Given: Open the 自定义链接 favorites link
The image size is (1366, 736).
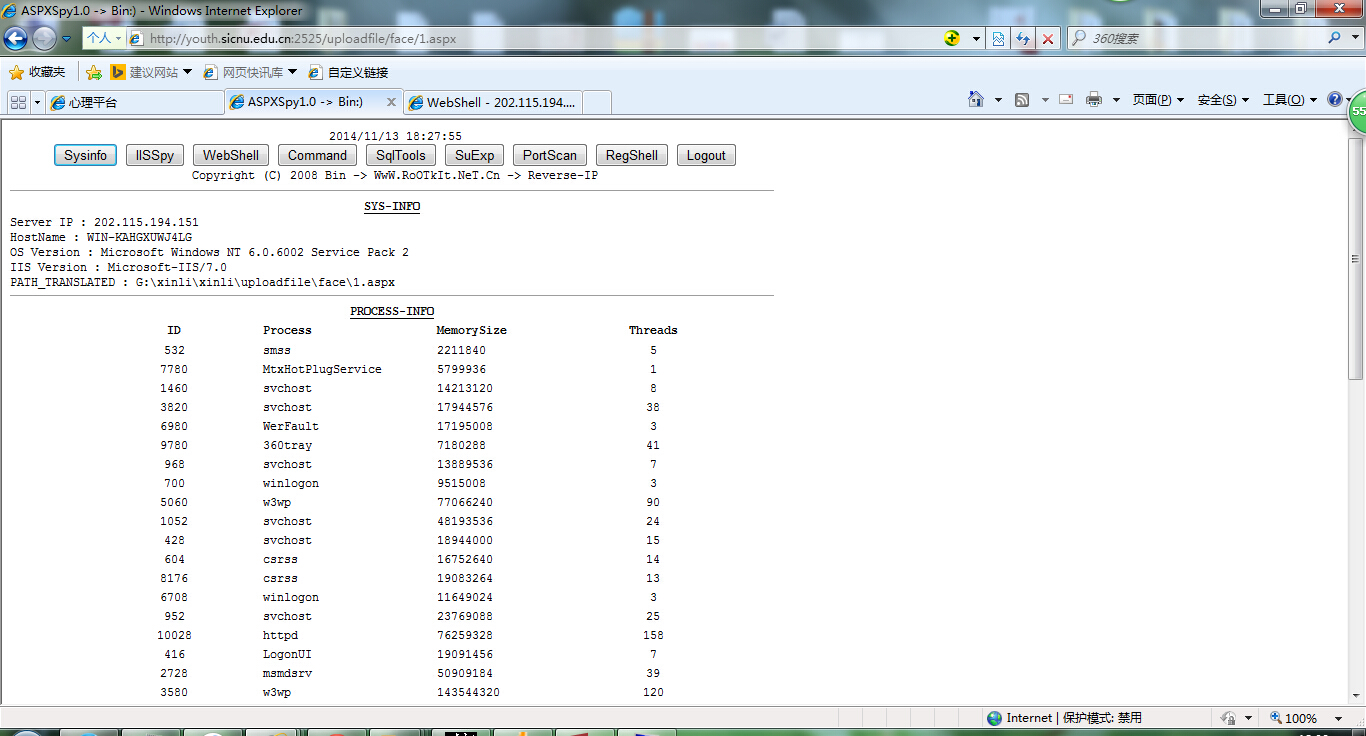Looking at the screenshot, I should point(348,72).
